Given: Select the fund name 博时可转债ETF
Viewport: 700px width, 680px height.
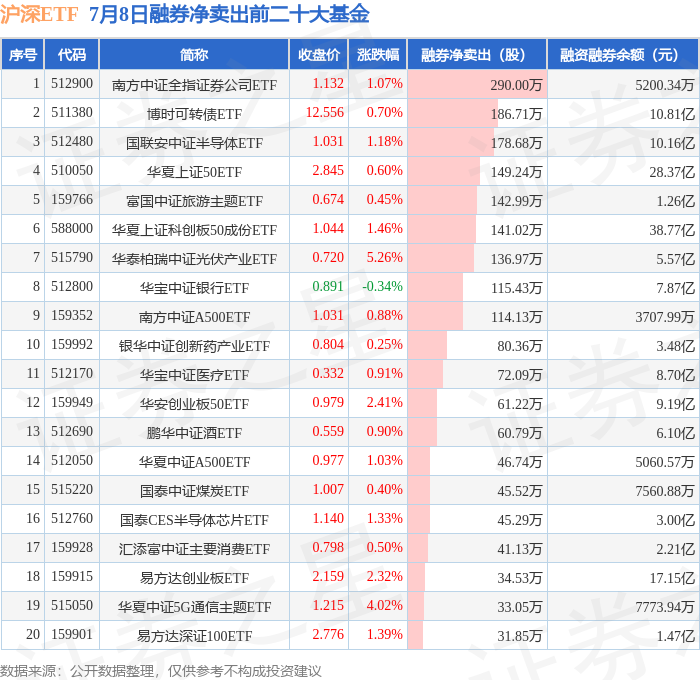Looking at the screenshot, I should (194, 114).
